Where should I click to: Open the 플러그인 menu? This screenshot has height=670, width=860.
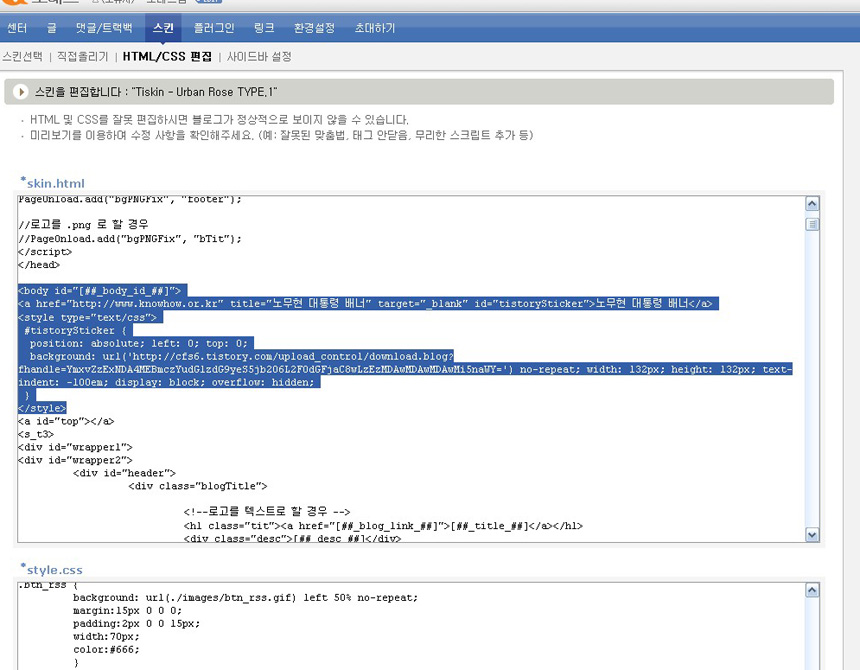point(214,28)
